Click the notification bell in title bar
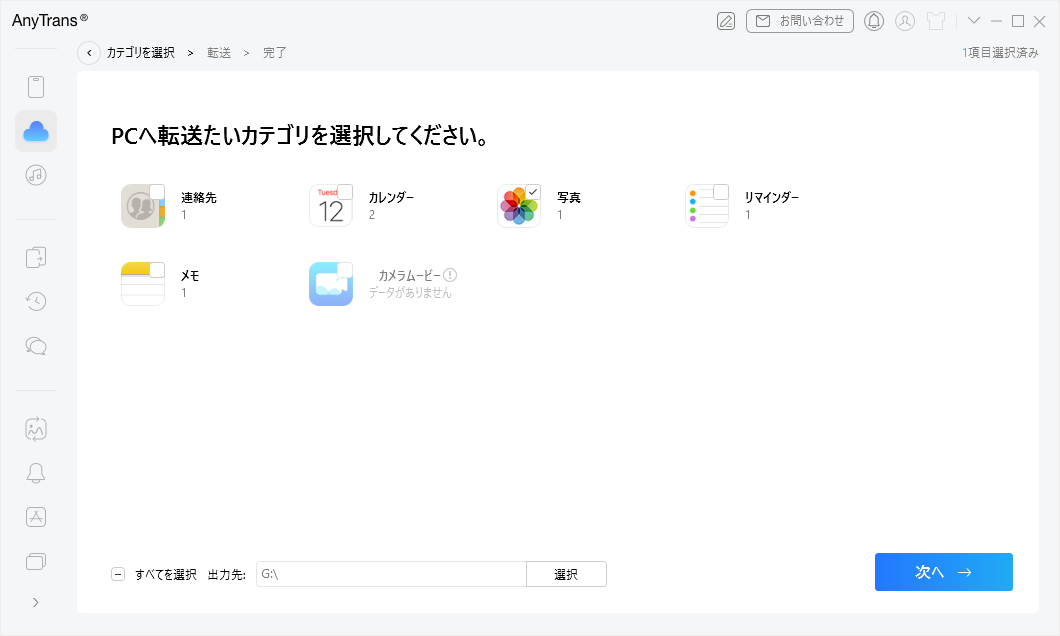The height and width of the screenshot is (636, 1060). [x=874, y=21]
